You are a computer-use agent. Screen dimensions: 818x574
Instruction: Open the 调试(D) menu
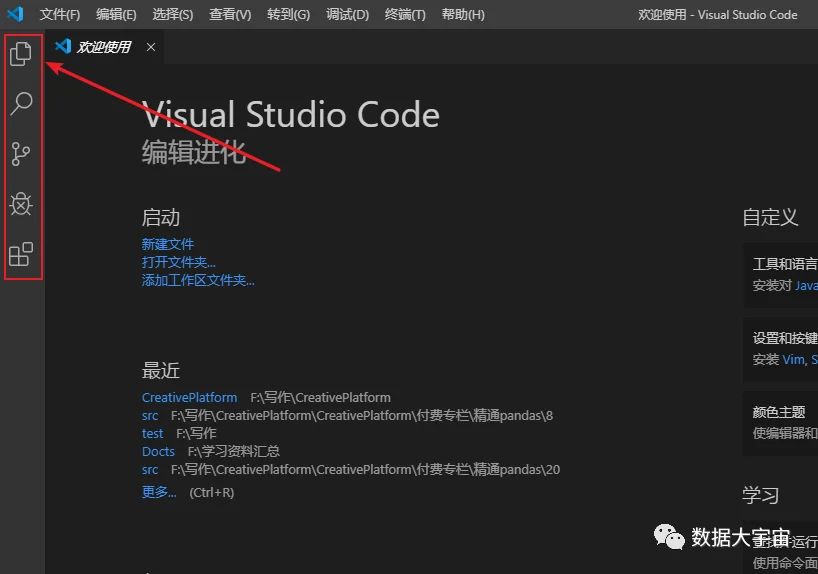click(x=347, y=15)
